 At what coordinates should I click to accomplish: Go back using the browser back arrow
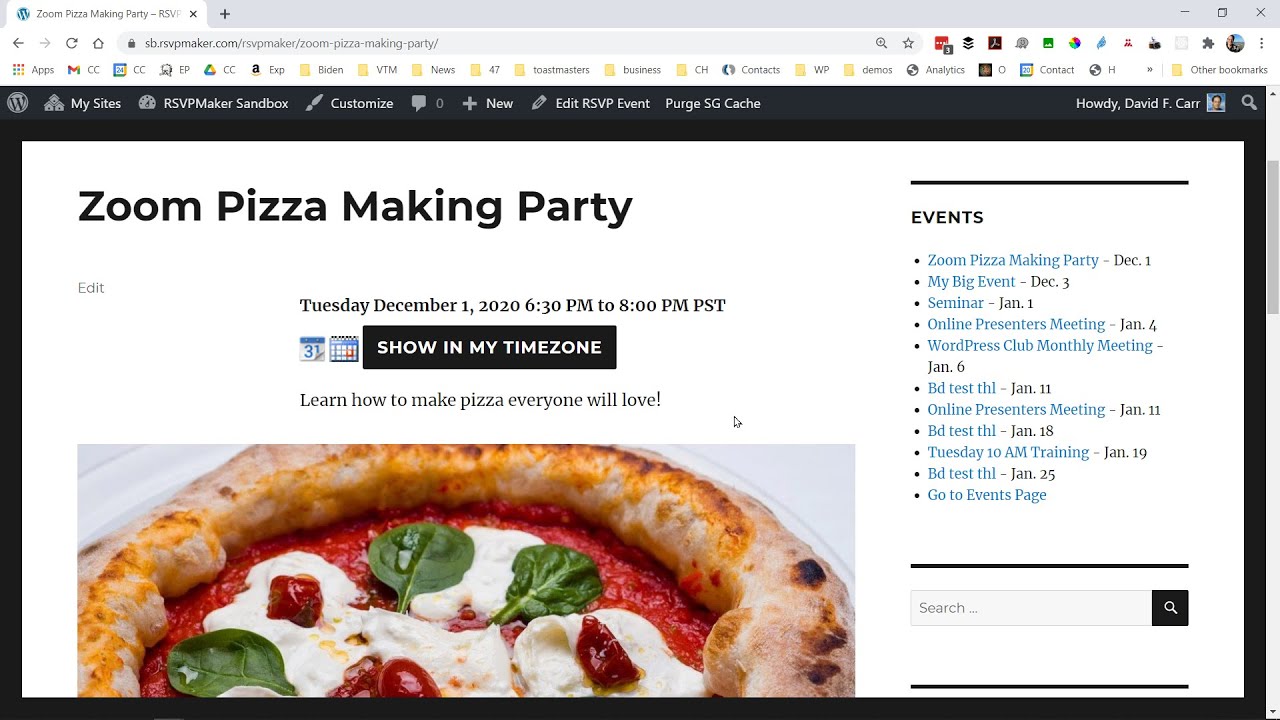coord(18,43)
